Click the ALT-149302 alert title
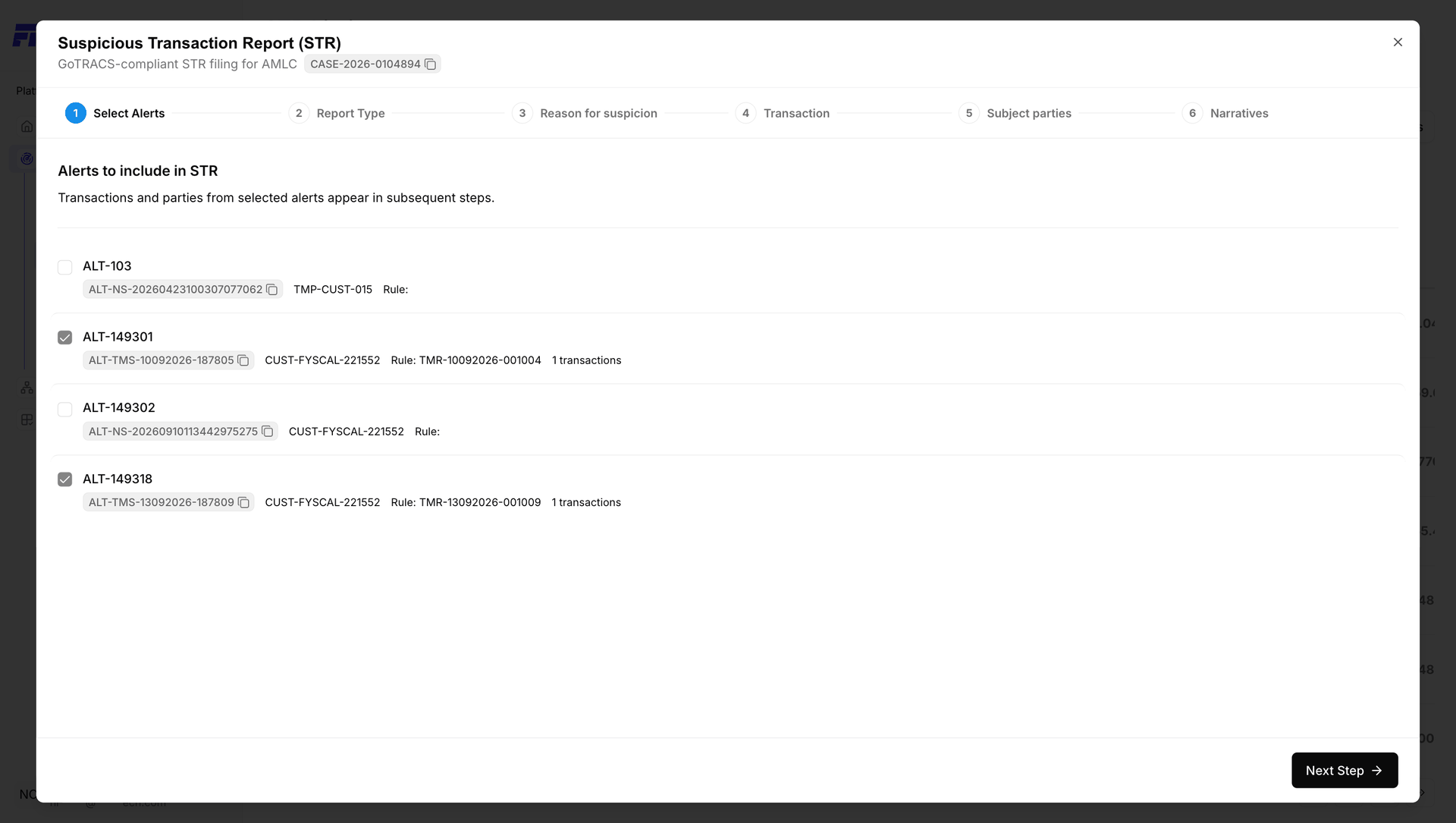Screen dimensions: 1456x823 (x=119, y=408)
